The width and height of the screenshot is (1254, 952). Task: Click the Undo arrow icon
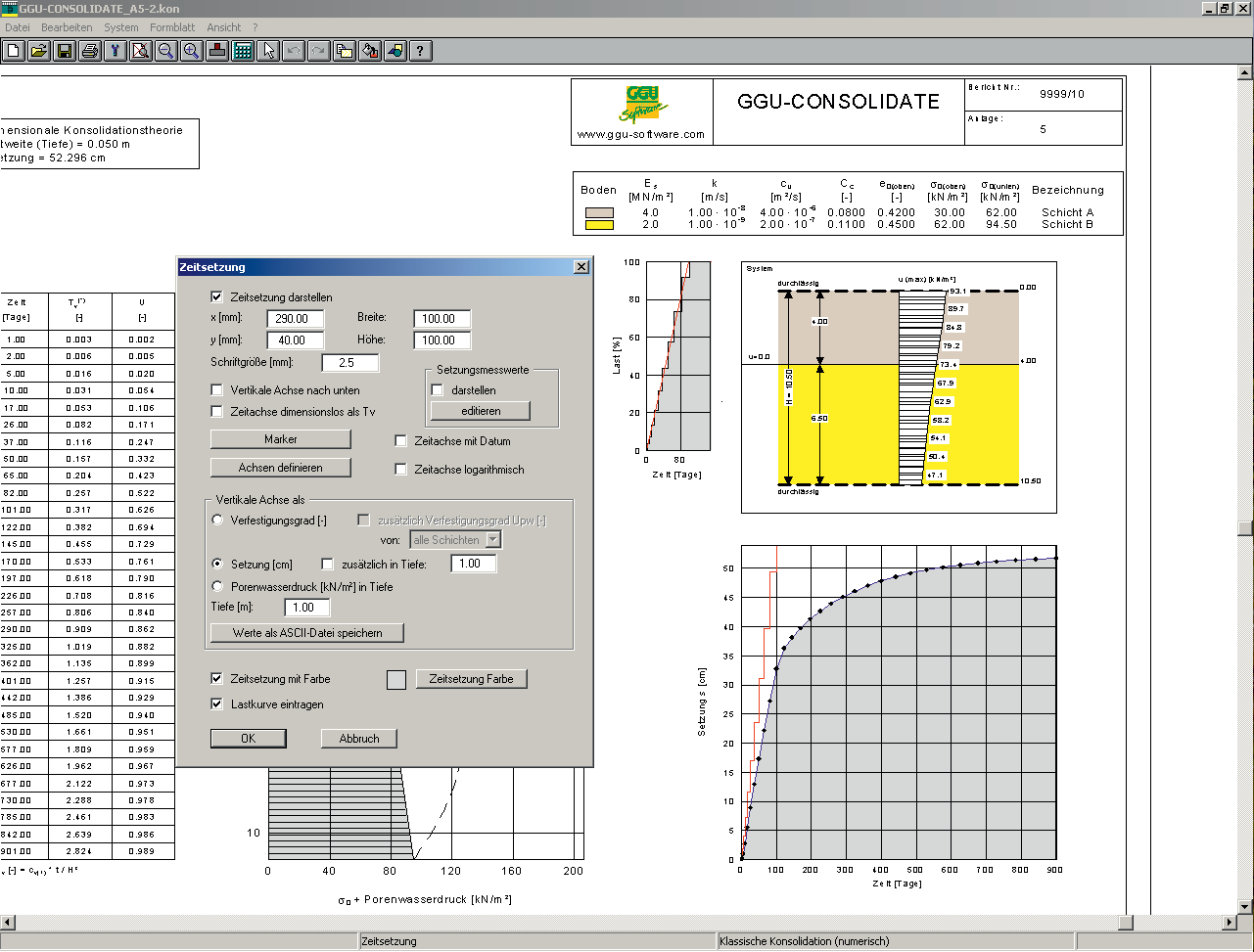coord(293,51)
